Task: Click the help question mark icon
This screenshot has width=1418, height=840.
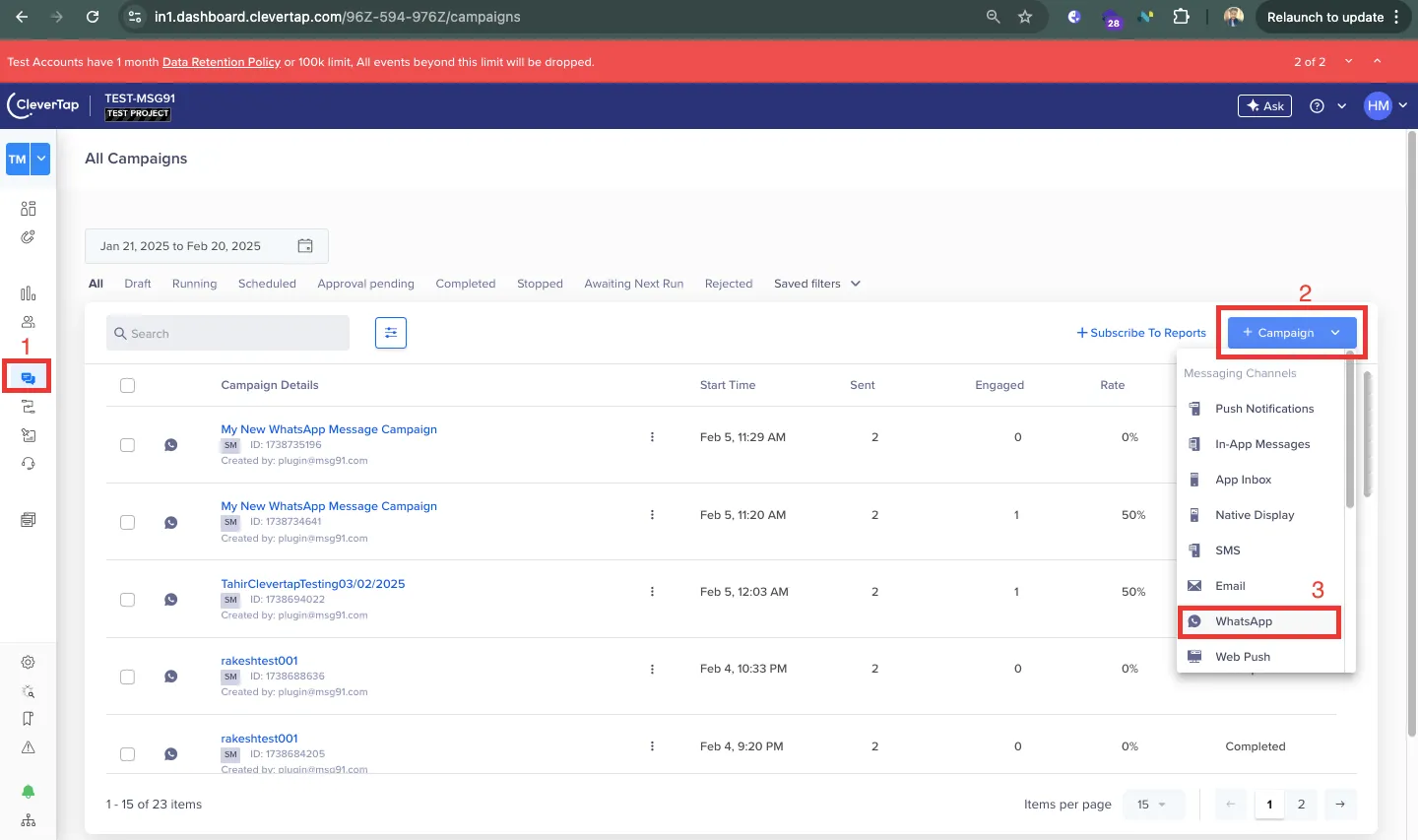Action: tap(1317, 106)
